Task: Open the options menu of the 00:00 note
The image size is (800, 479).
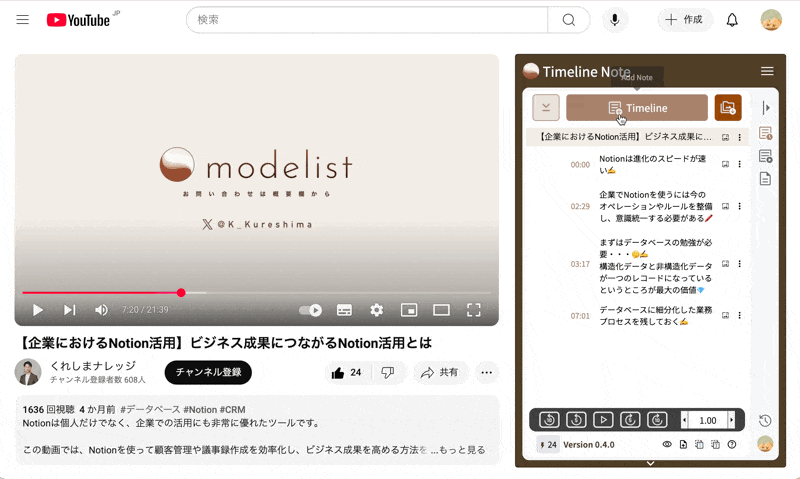Action: tap(739, 164)
